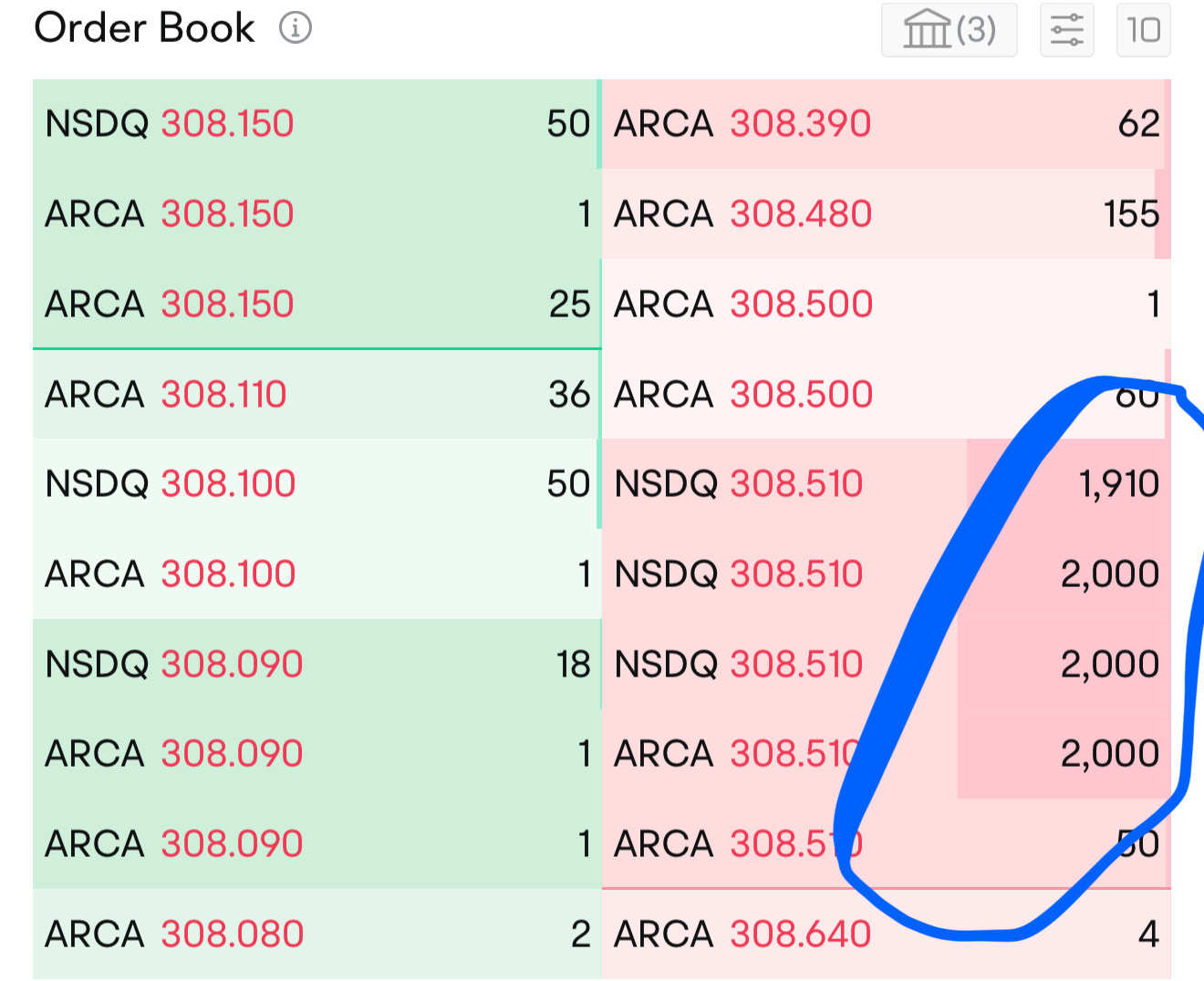Select ARCA bid 308.150 with size 25
This screenshot has width=1204, height=981.
[317, 305]
